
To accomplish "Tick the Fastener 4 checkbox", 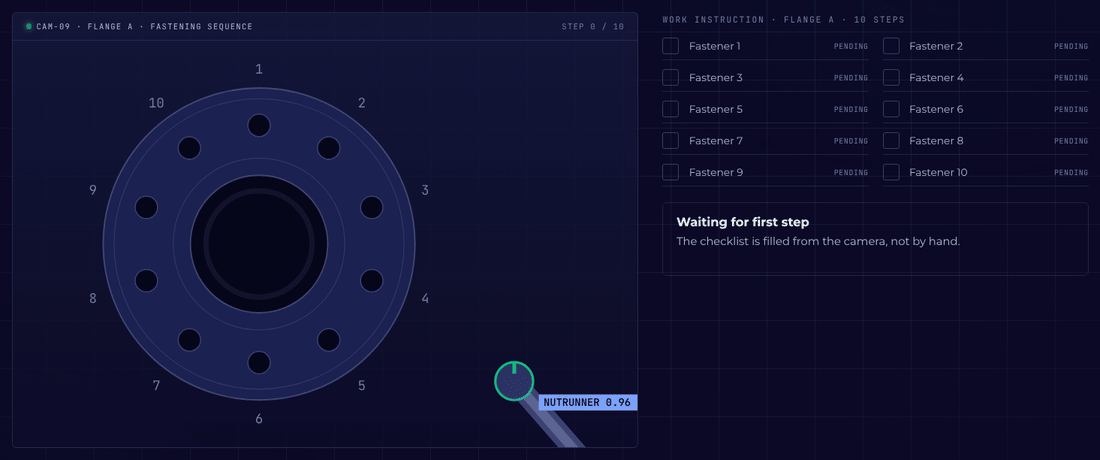I will [891, 78].
